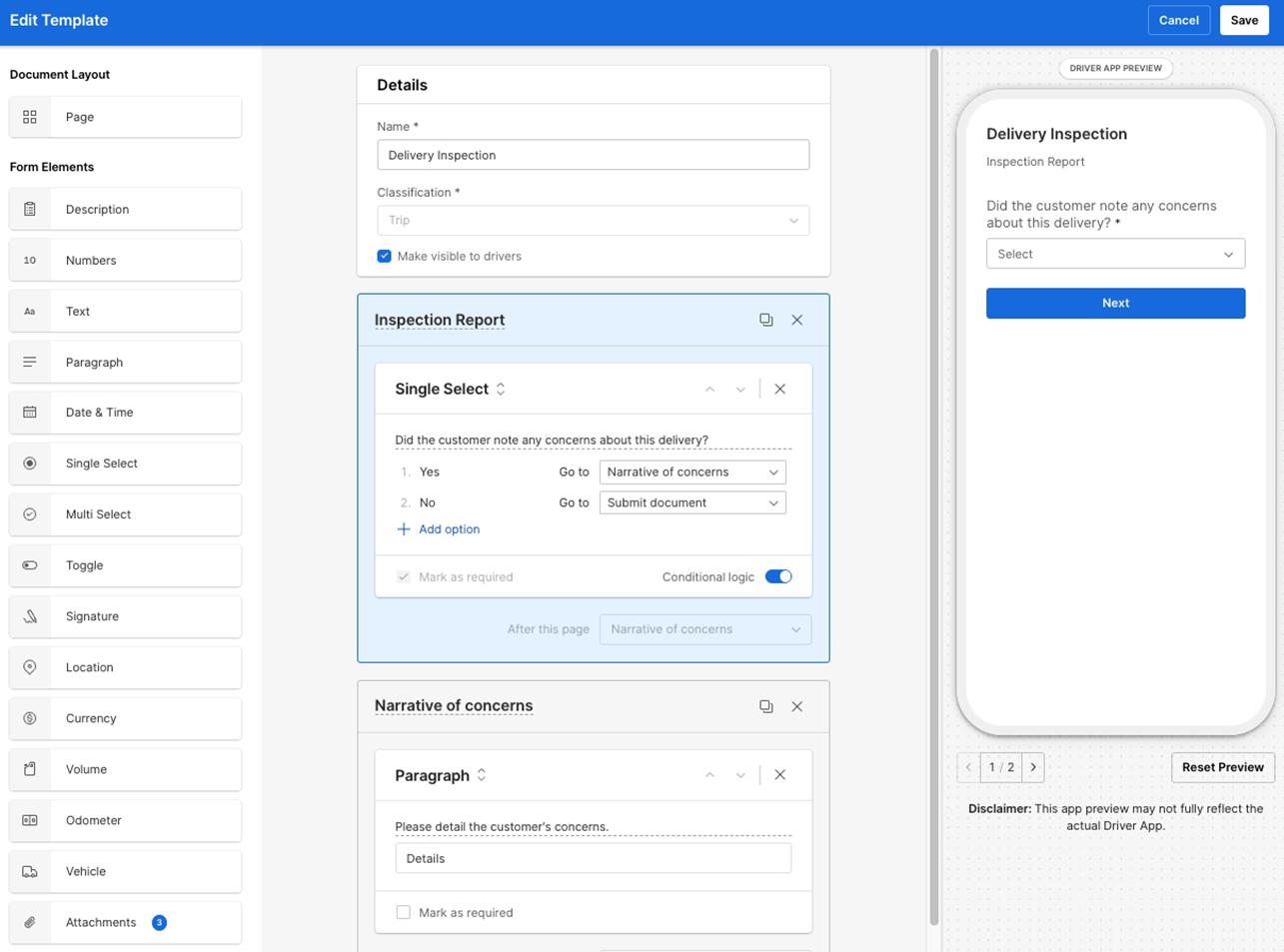Change Single Select element type
Viewport: 1284px width, 952px height.
tap(501, 390)
